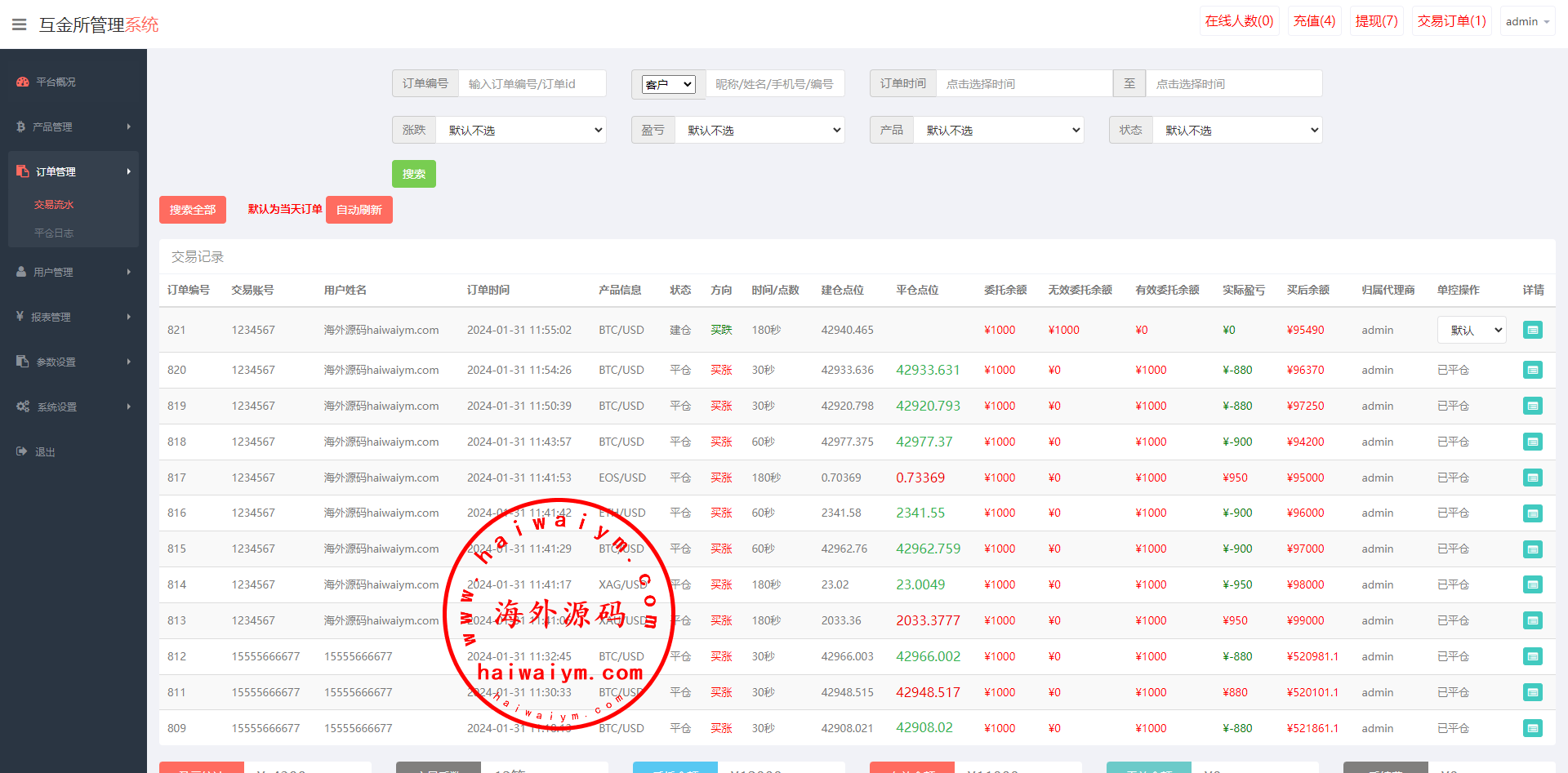Click the 自动刷新 button
This screenshot has height=773, width=1568.
(359, 210)
